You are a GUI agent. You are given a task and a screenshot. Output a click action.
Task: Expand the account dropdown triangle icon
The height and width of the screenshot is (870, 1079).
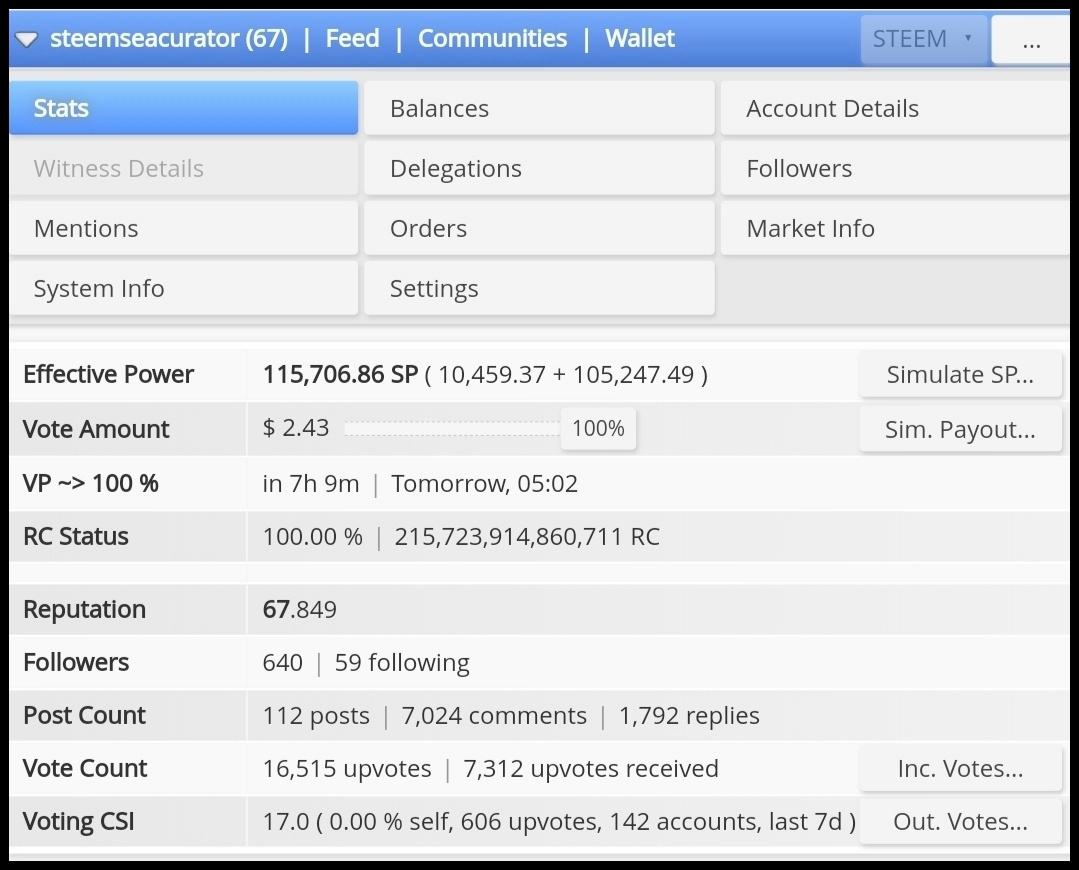click(26, 40)
